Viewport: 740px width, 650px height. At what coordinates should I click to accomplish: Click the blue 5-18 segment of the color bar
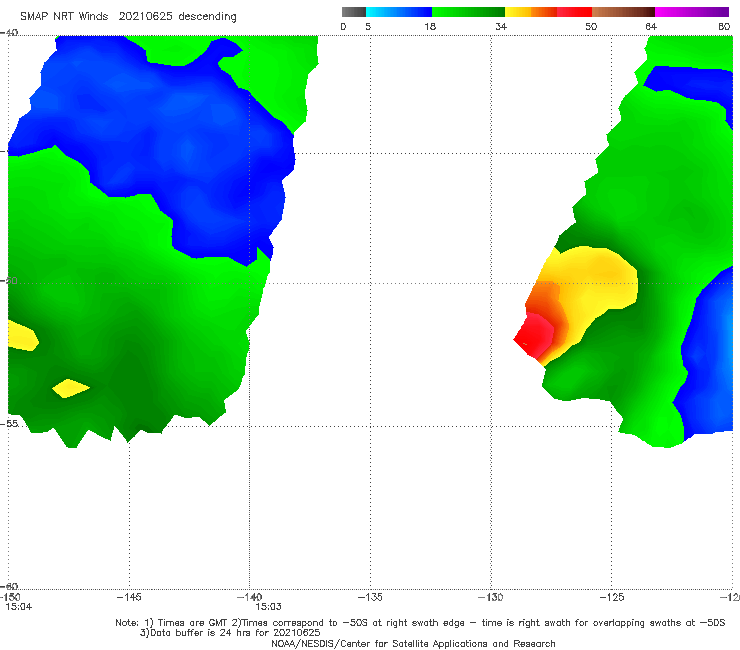pyautogui.click(x=399, y=12)
